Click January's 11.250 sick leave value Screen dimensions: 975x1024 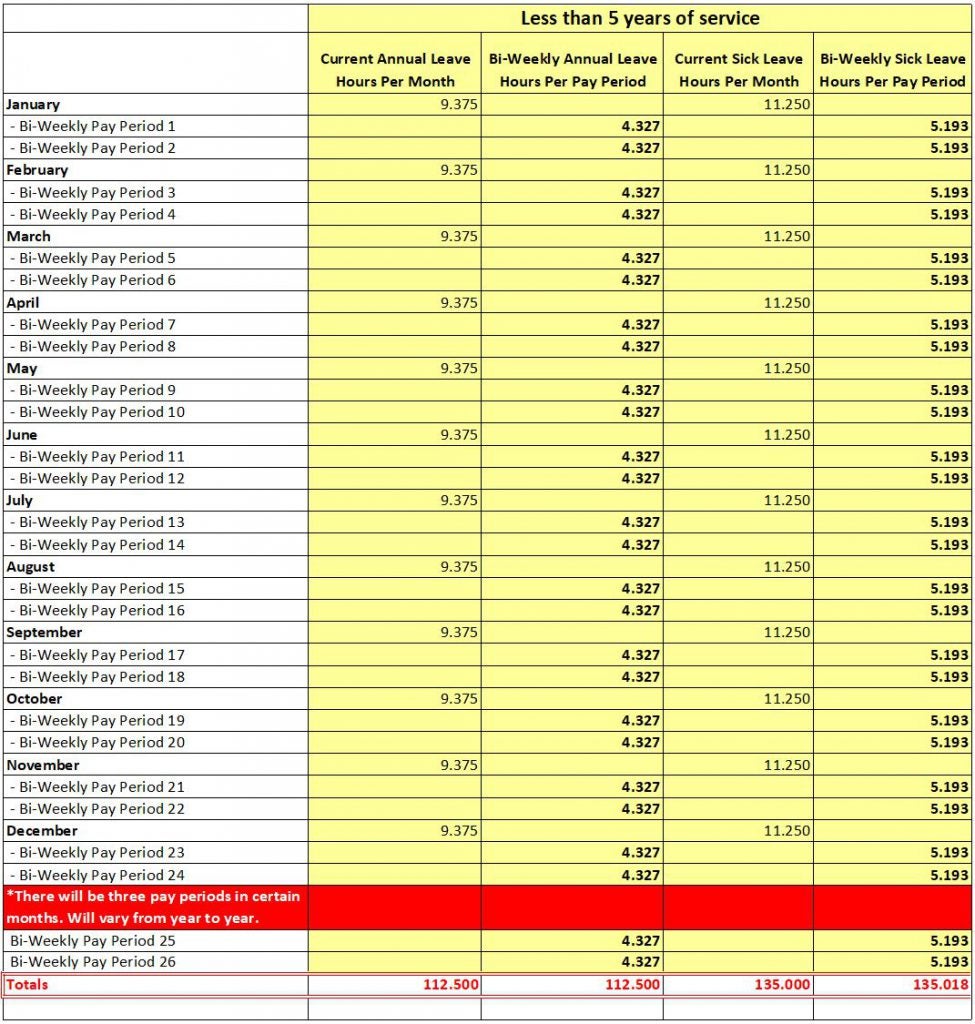787,104
